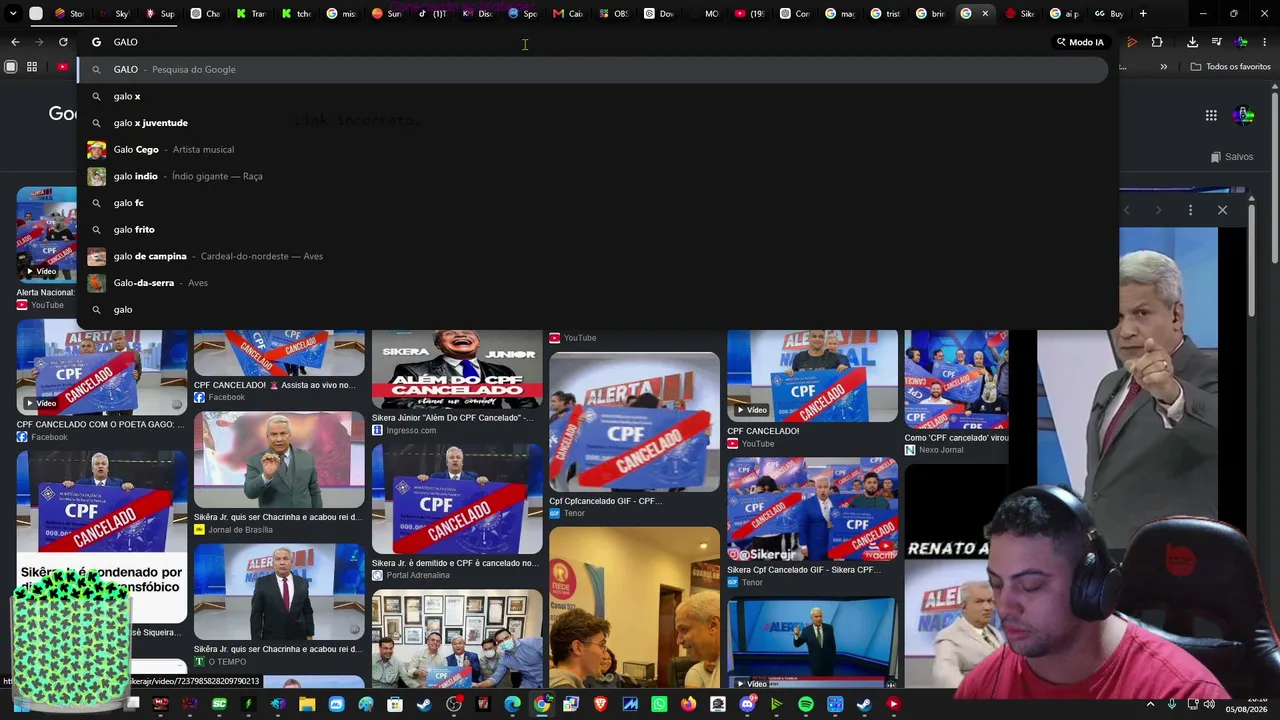The height and width of the screenshot is (720, 1280).
Task: Open File Explorer from the taskbar
Action: (307, 705)
